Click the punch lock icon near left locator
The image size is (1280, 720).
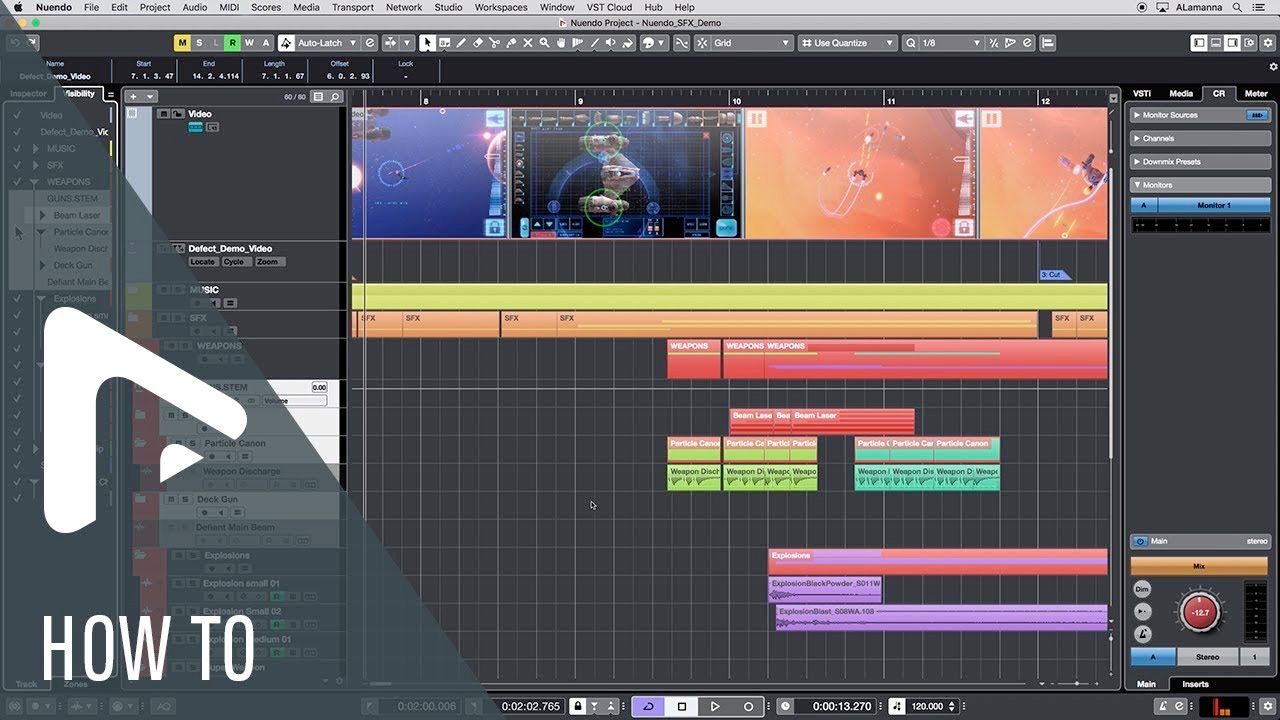click(x=577, y=706)
